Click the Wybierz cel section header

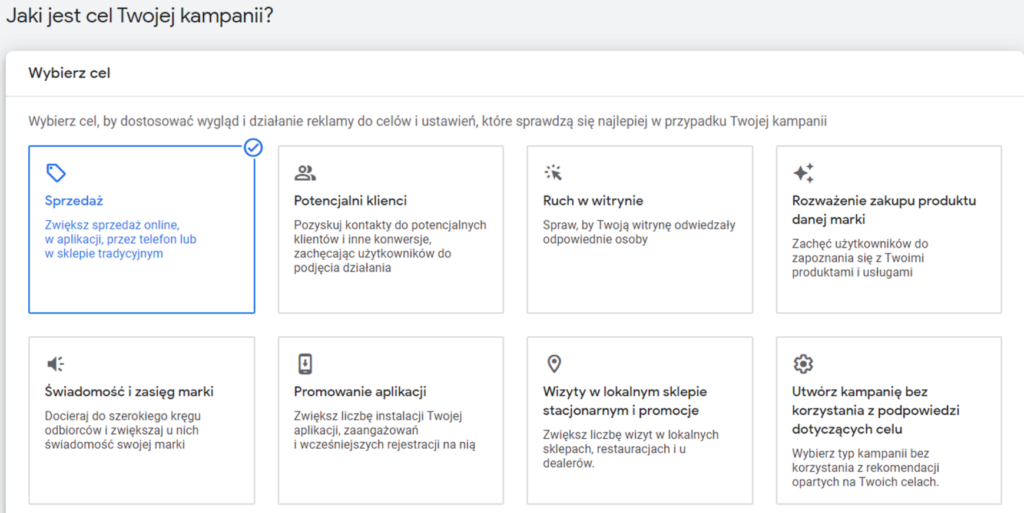[69, 73]
